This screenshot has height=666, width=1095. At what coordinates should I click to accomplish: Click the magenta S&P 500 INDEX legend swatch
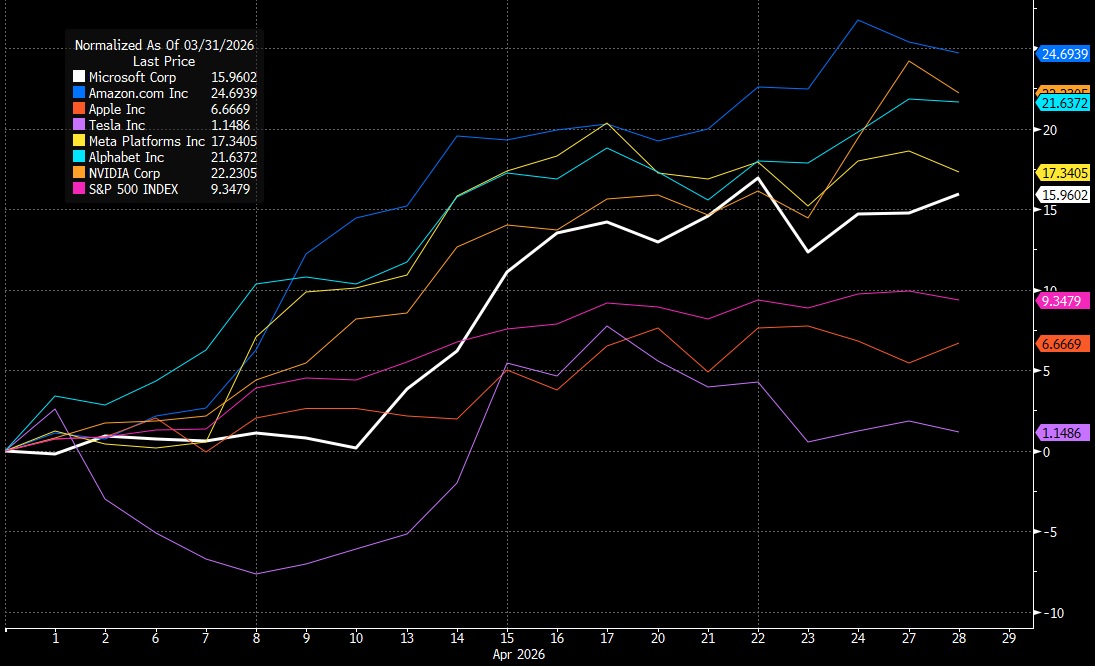tap(79, 189)
